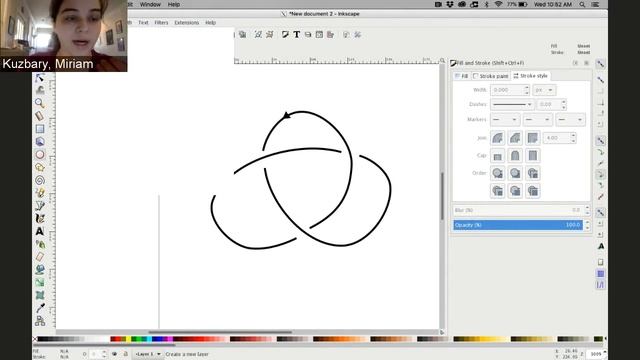Select the Connector tool
The width and height of the screenshot is (640, 360).
coord(40,321)
